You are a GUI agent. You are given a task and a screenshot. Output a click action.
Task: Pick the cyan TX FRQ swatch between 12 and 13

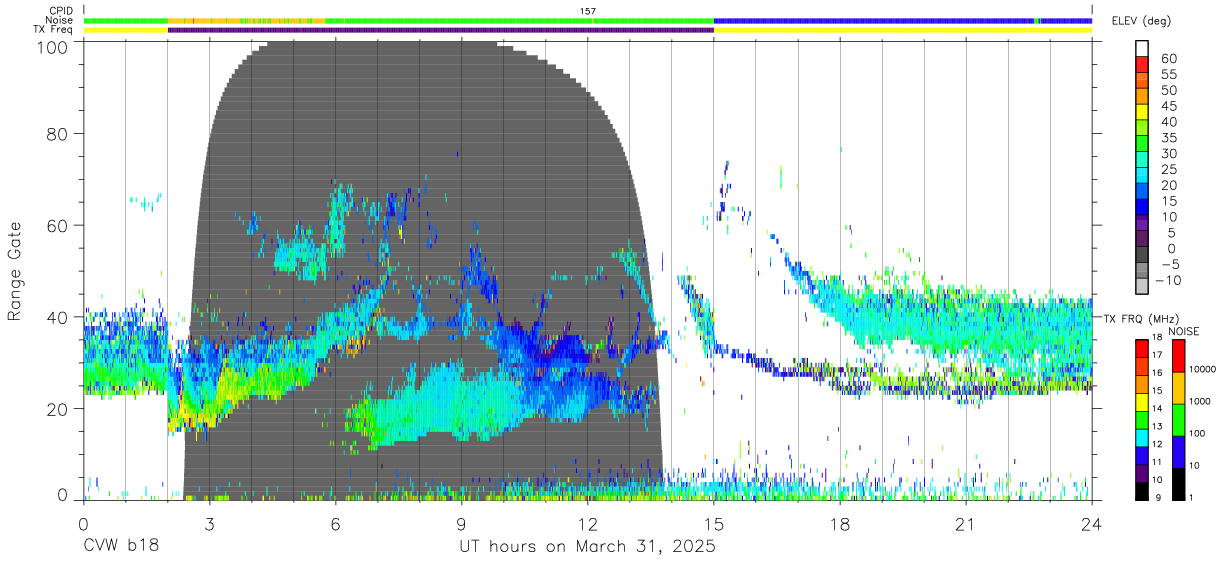1143,435
